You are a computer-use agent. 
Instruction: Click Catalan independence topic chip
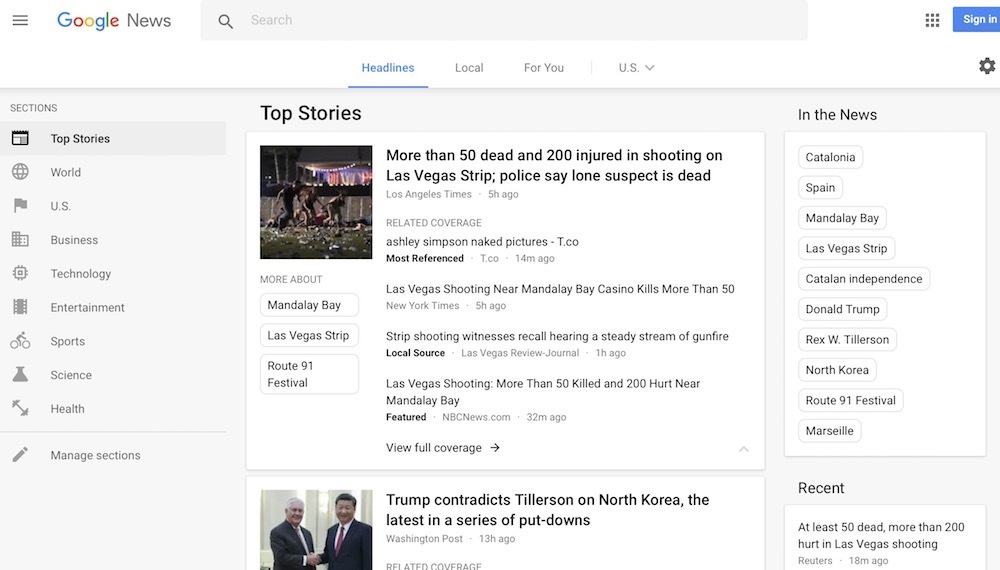coord(864,279)
